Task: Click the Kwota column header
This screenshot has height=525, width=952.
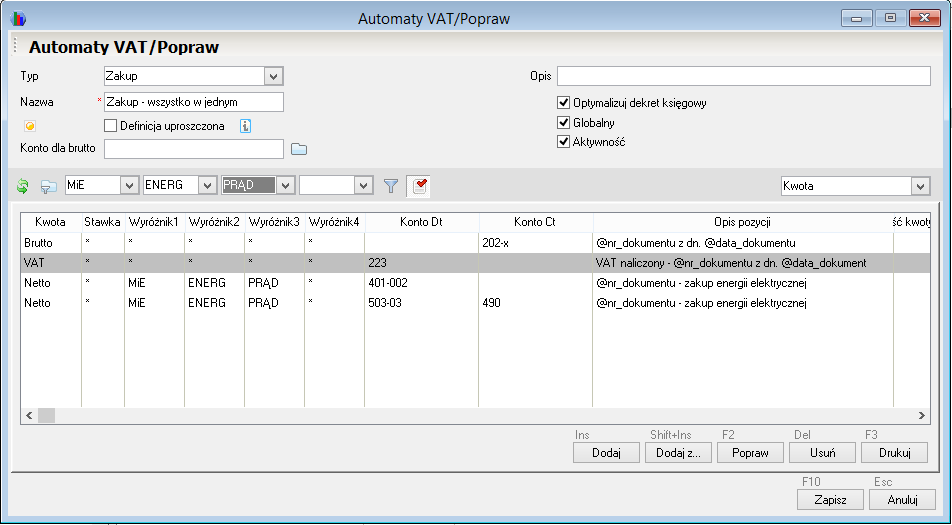Action: pyautogui.click(x=50, y=222)
